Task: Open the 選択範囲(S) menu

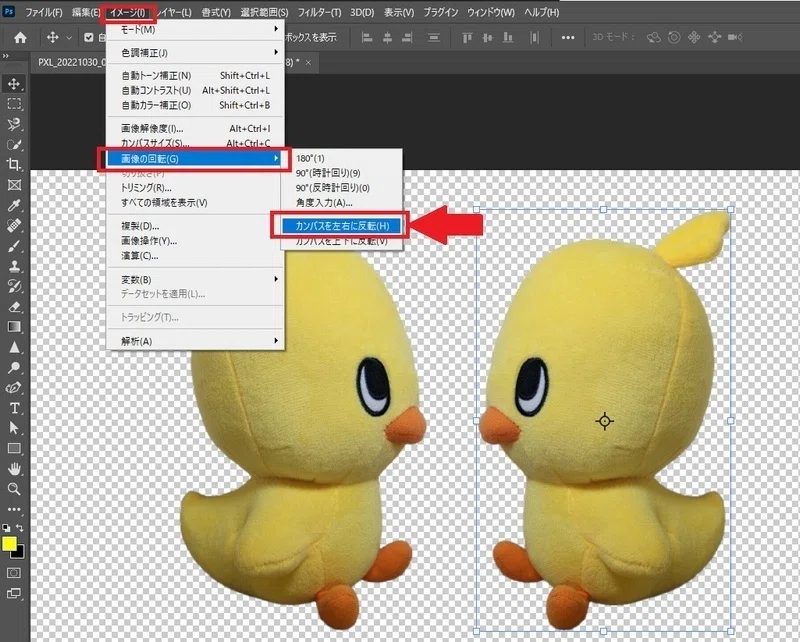Action: click(x=264, y=12)
